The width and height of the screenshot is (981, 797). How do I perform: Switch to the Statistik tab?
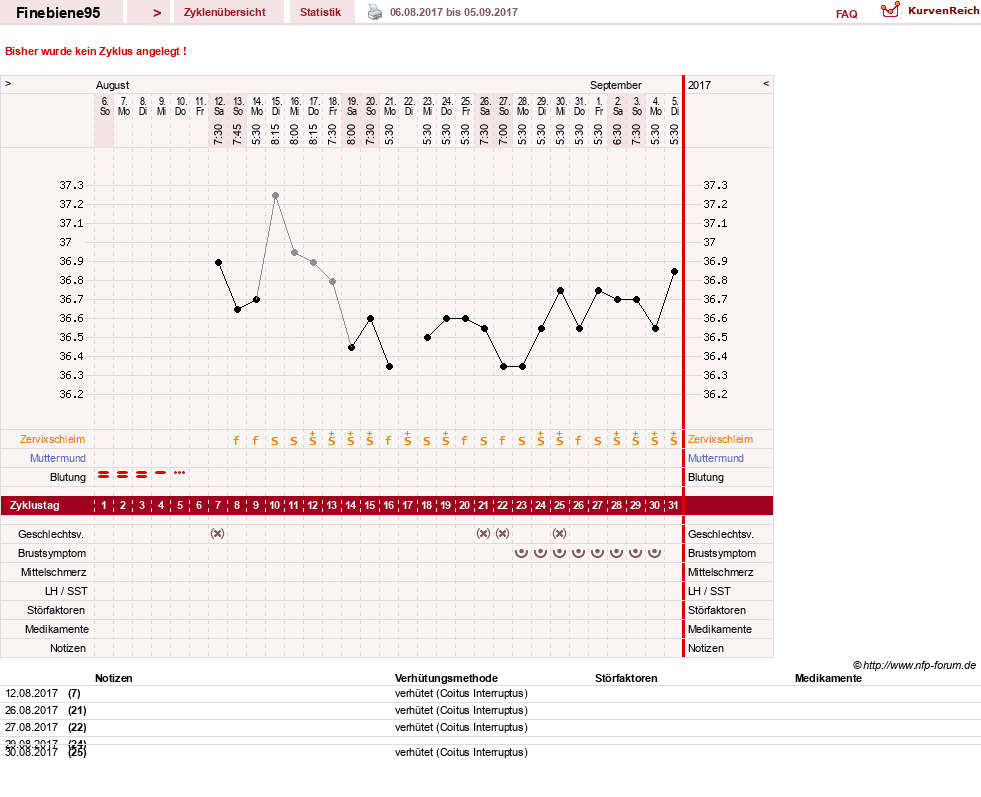coord(320,12)
